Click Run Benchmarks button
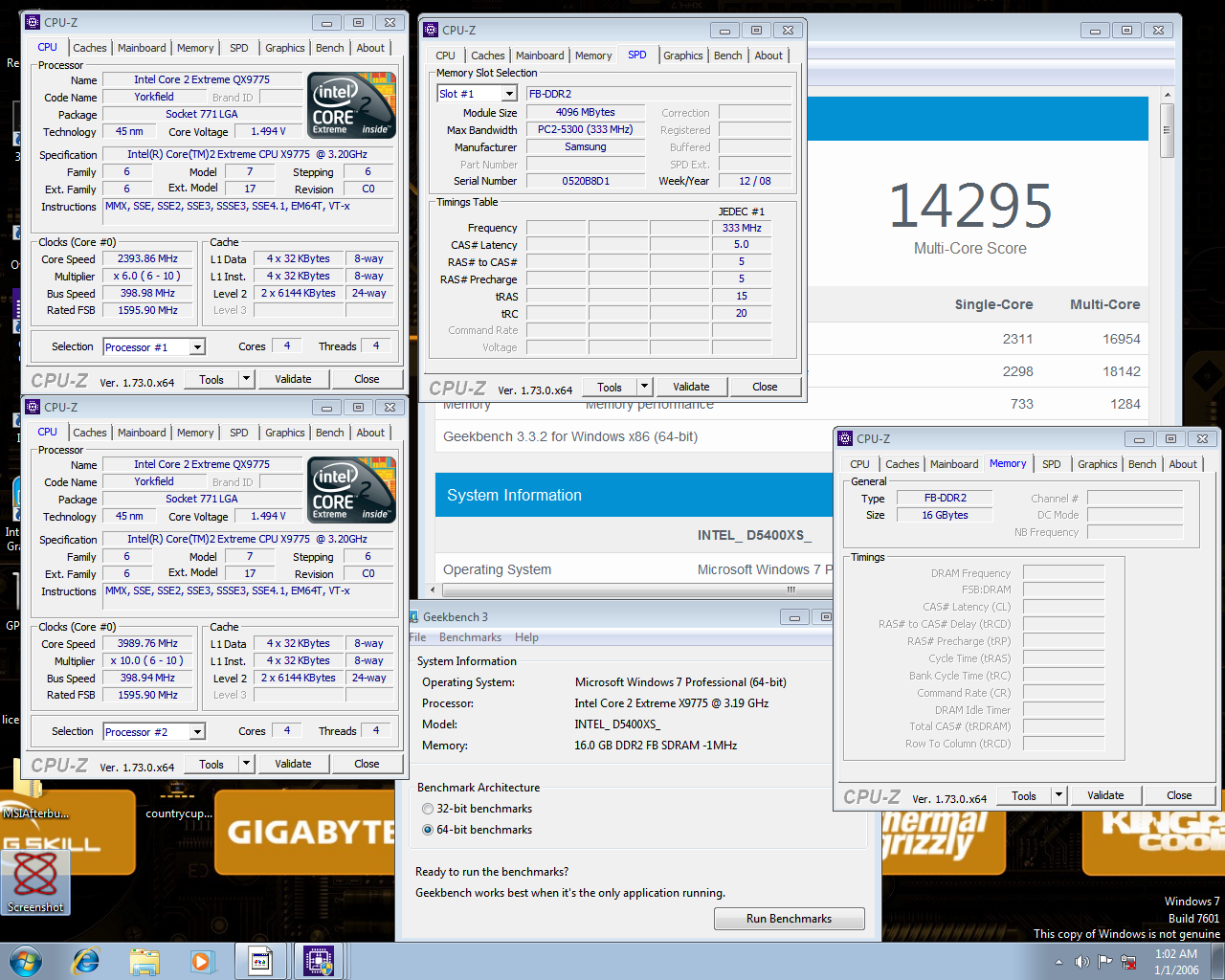 790,919
